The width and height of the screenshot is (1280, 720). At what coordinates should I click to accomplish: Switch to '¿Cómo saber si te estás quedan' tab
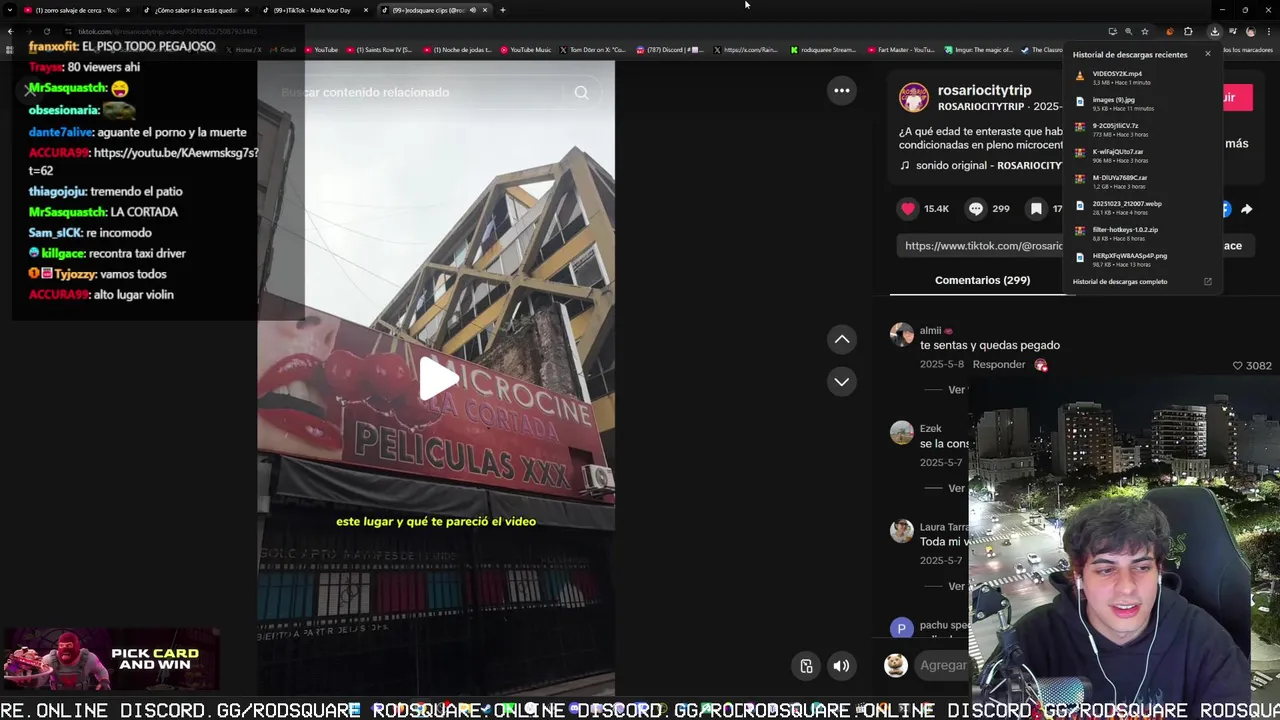coord(195,10)
